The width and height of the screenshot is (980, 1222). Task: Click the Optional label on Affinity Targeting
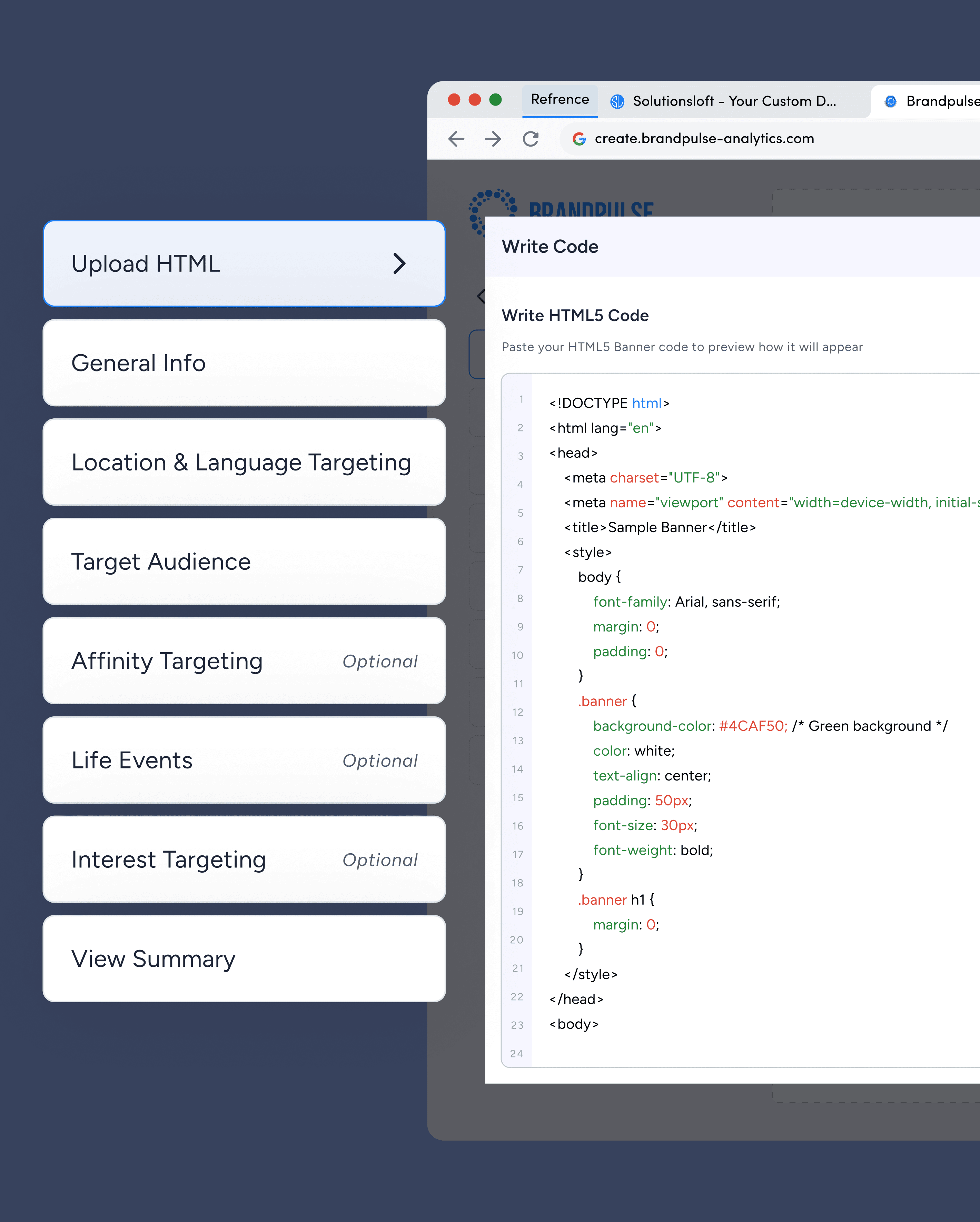(x=380, y=662)
